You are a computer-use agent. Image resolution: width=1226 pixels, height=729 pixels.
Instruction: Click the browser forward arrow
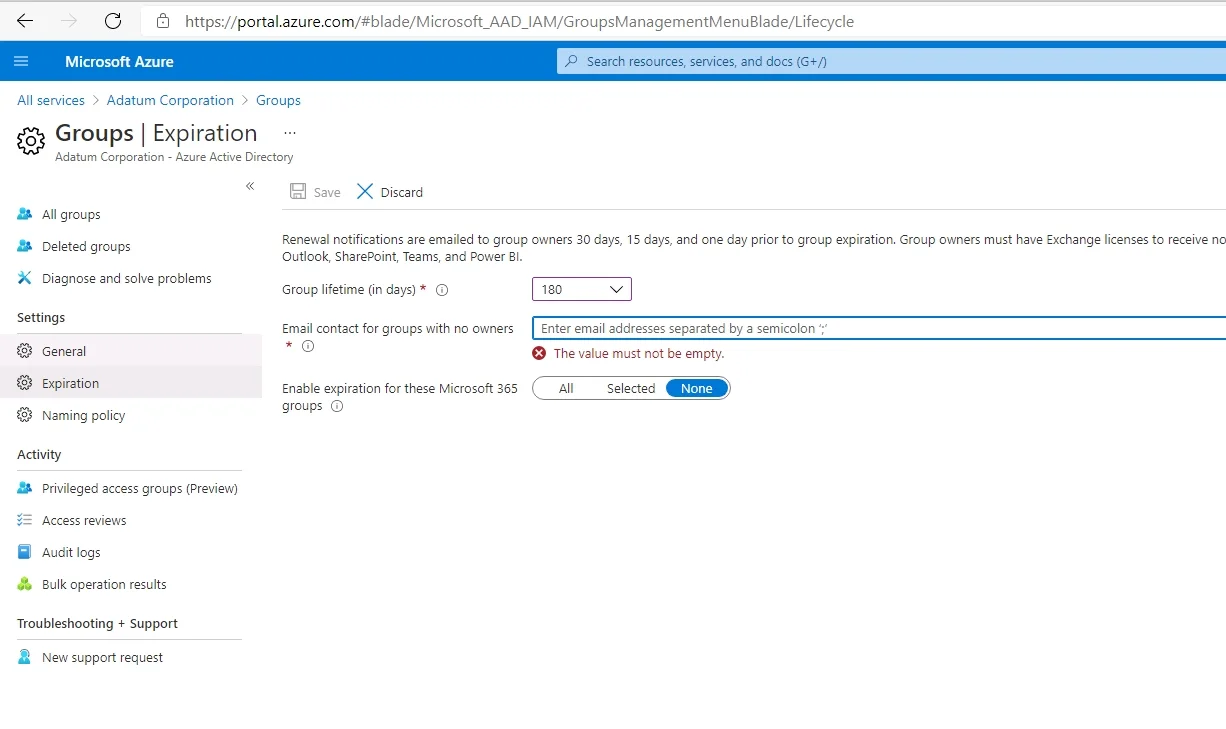coord(69,20)
